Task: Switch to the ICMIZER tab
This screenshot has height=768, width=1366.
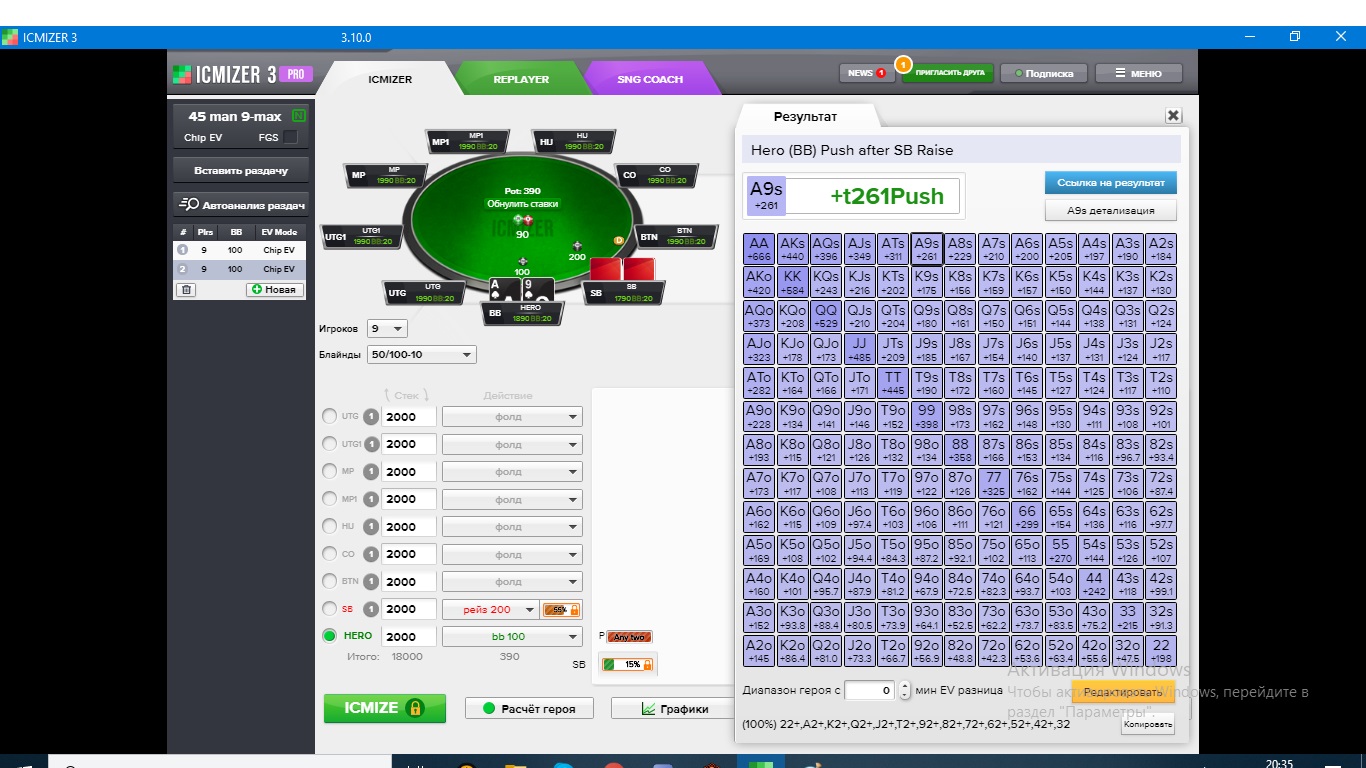Action: (390, 79)
